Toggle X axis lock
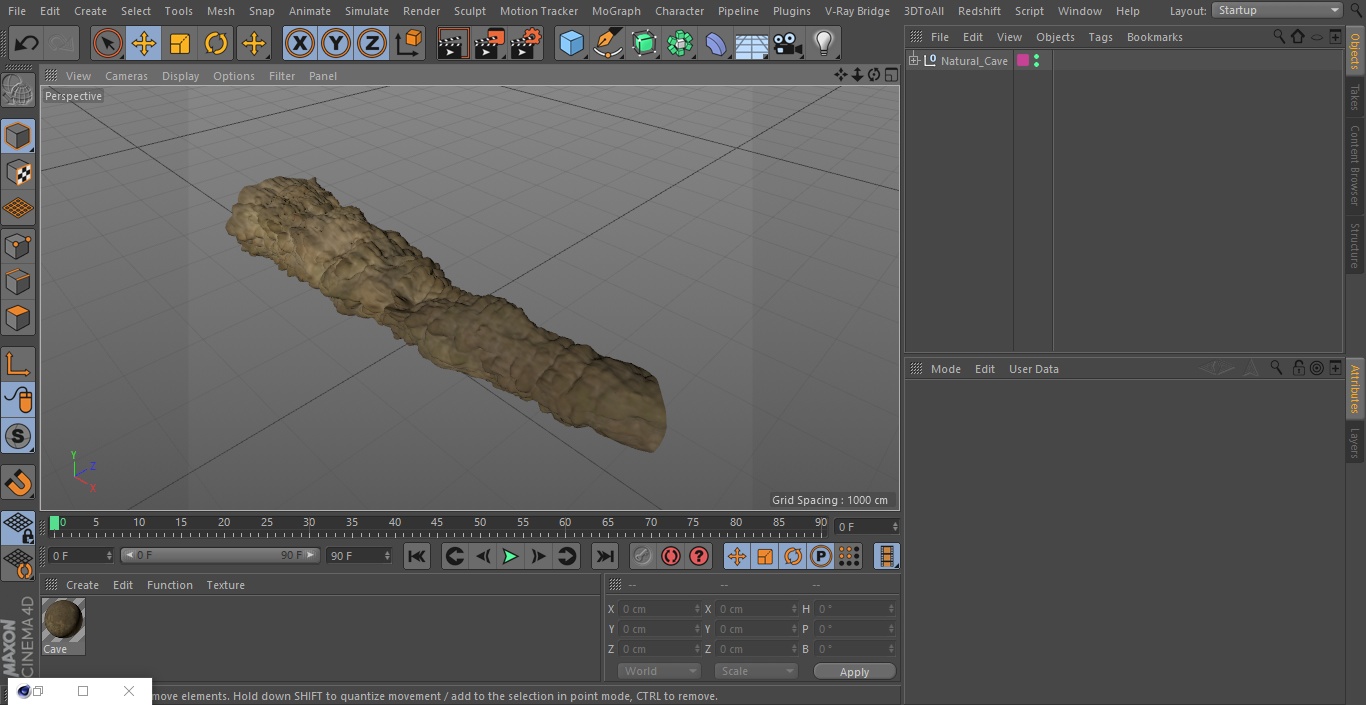Image resolution: width=1366 pixels, height=705 pixels. (x=300, y=44)
